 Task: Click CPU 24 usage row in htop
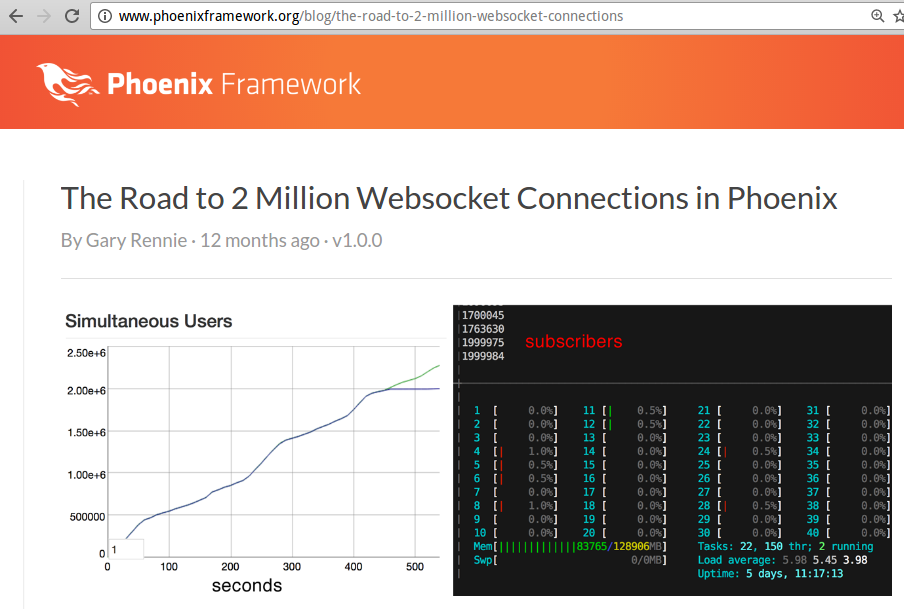point(740,452)
